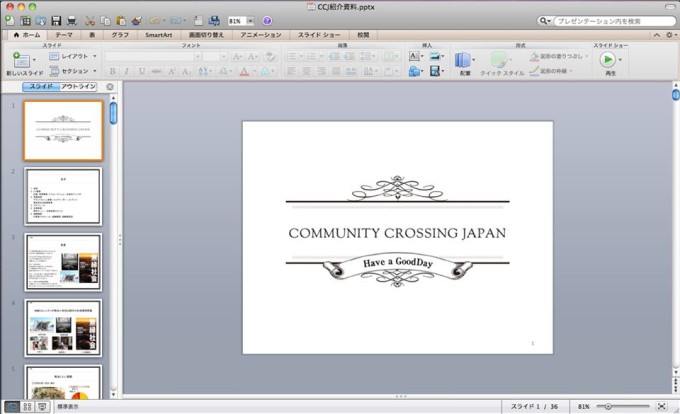
Task: Redo action via toolbar arrow icon
Action: (175, 20)
